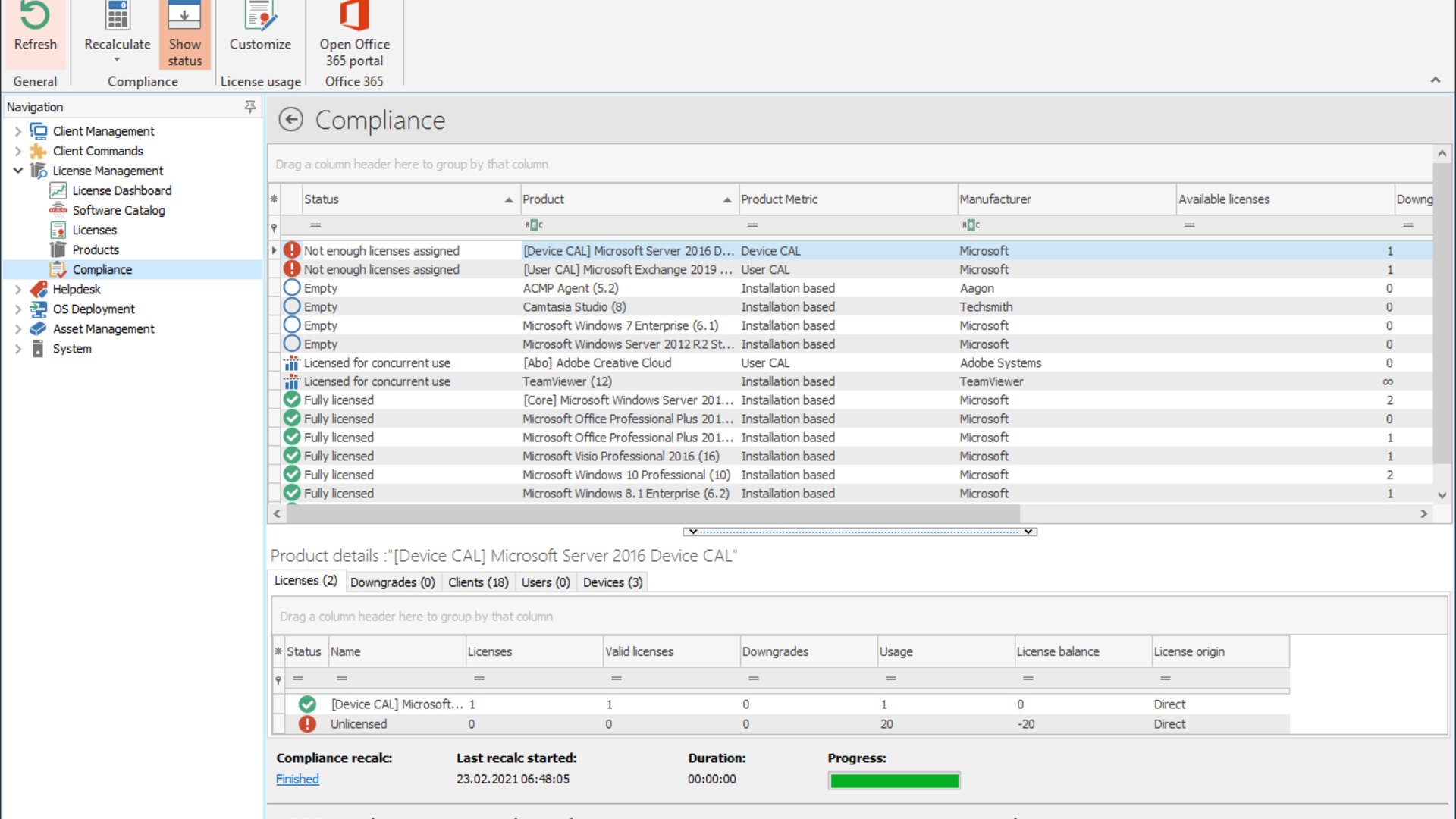Click the Name filter field in details grid
1456x819 pixels.
pos(397,679)
